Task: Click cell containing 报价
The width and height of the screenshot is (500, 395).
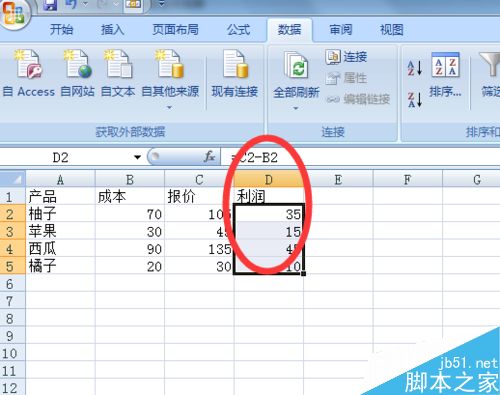Action: point(199,197)
